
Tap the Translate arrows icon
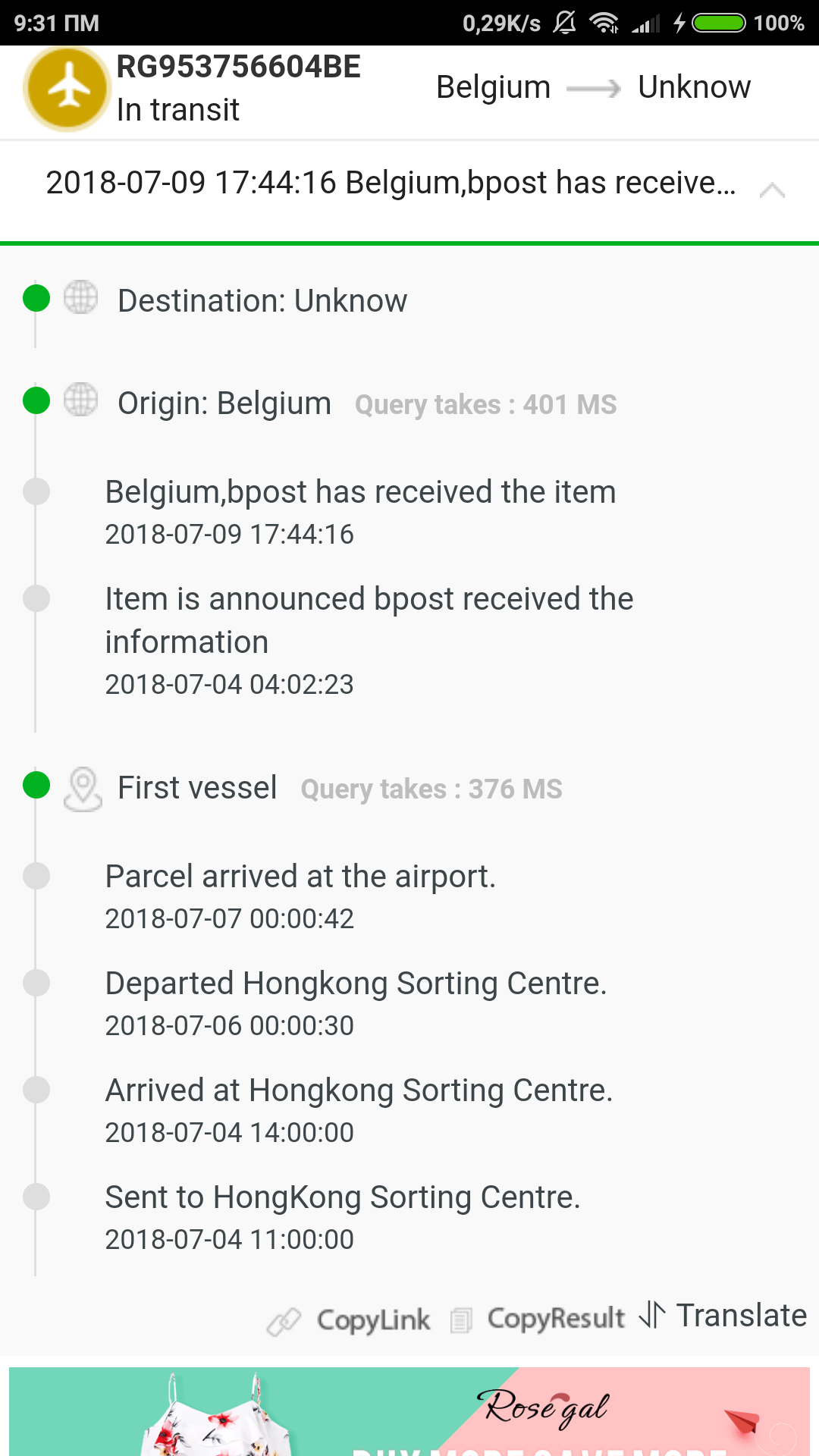click(x=652, y=1314)
